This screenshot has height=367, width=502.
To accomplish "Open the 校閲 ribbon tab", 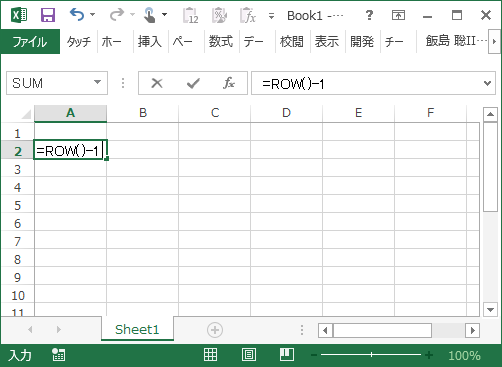I will pos(292,42).
